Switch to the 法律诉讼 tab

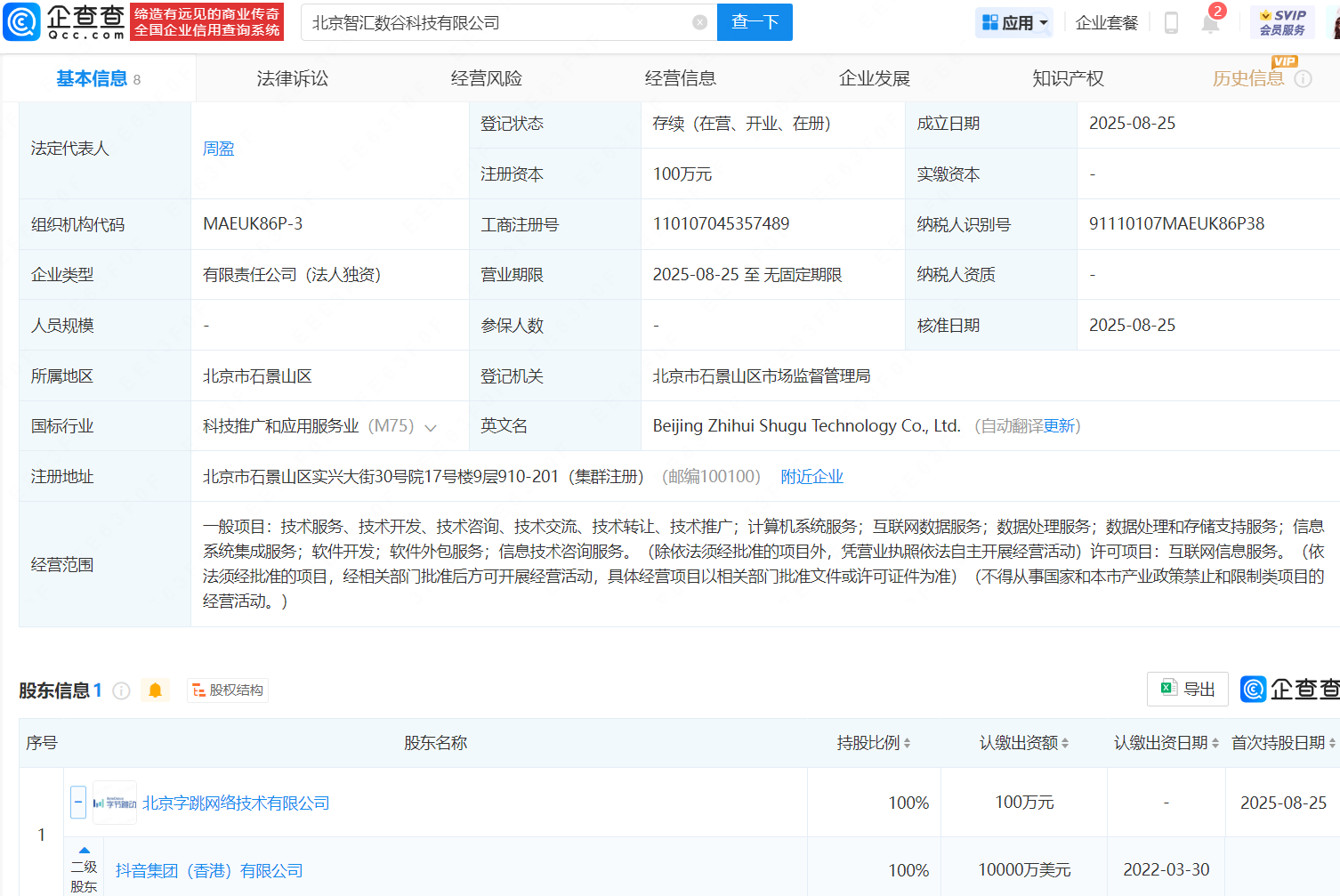pyautogui.click(x=293, y=78)
